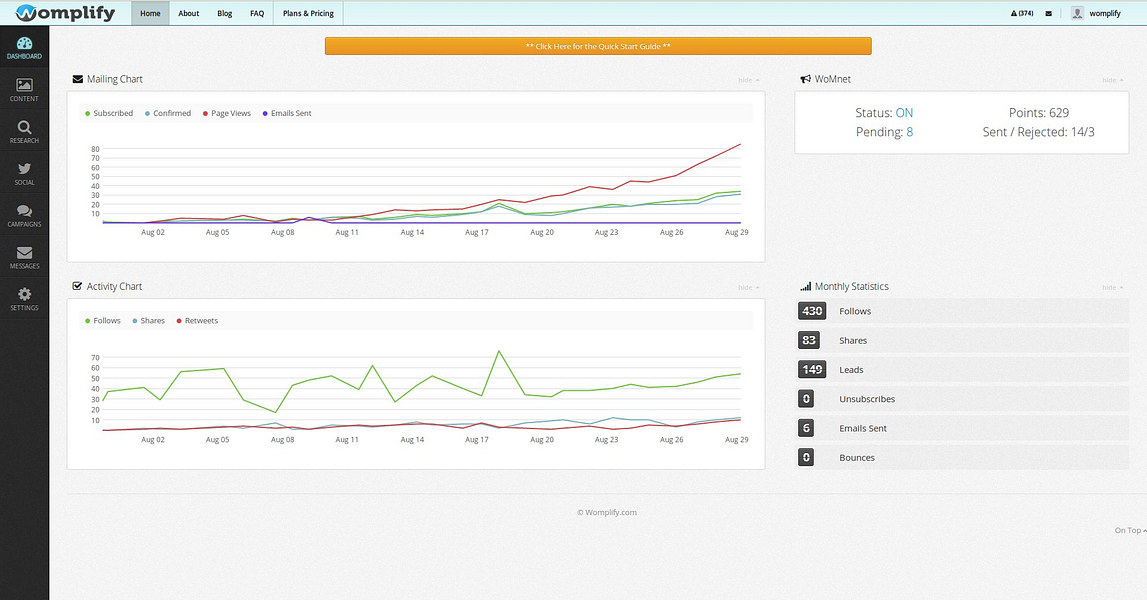Open the Social Twitter bird icon

tap(24, 173)
